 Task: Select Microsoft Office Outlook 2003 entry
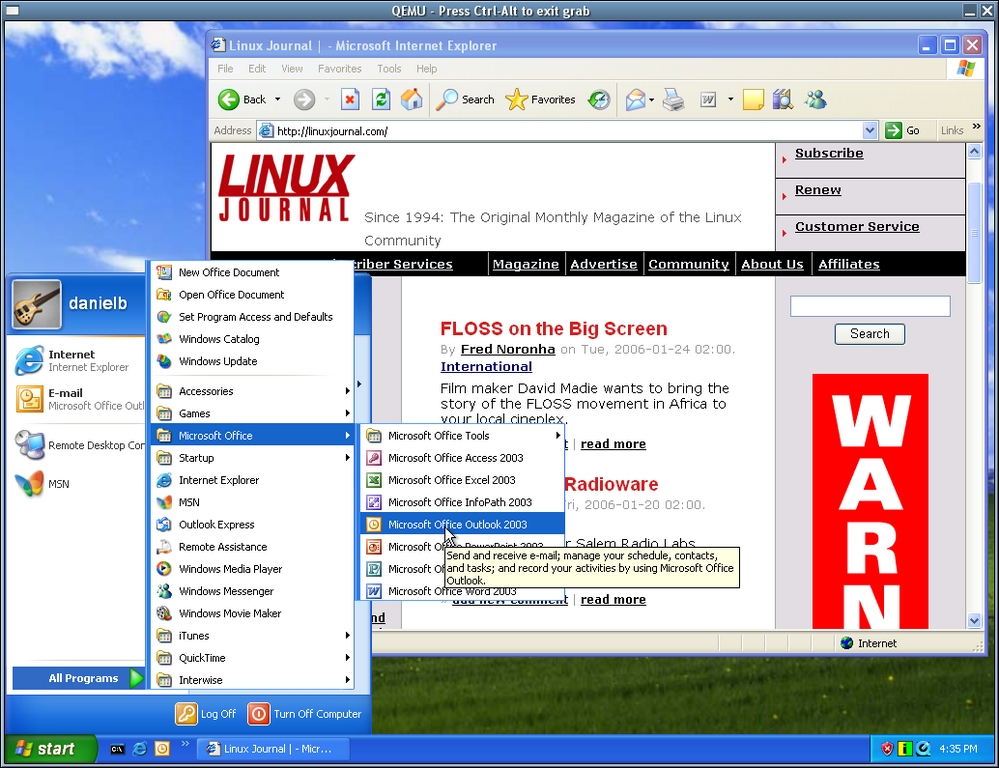tap(457, 524)
